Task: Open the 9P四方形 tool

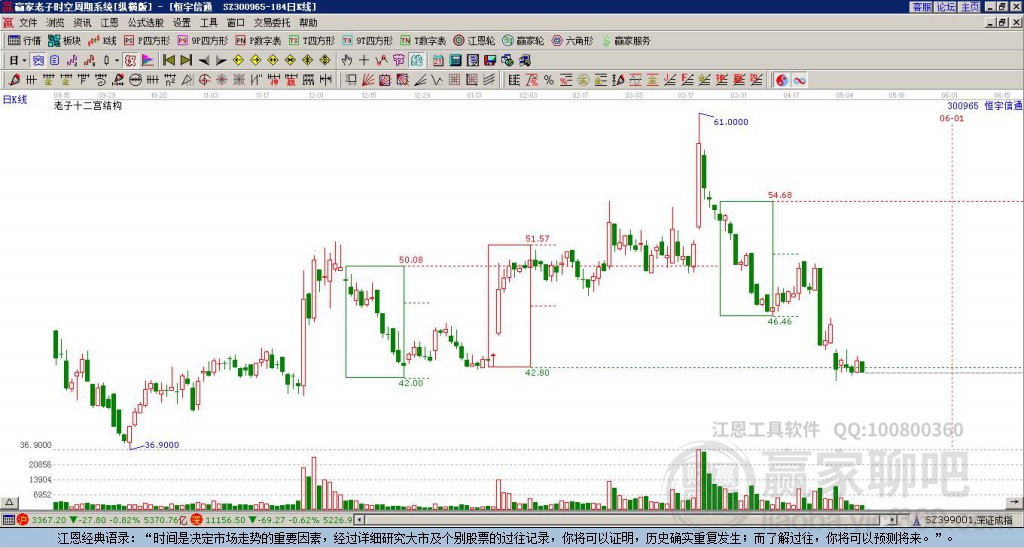Action: (203, 40)
